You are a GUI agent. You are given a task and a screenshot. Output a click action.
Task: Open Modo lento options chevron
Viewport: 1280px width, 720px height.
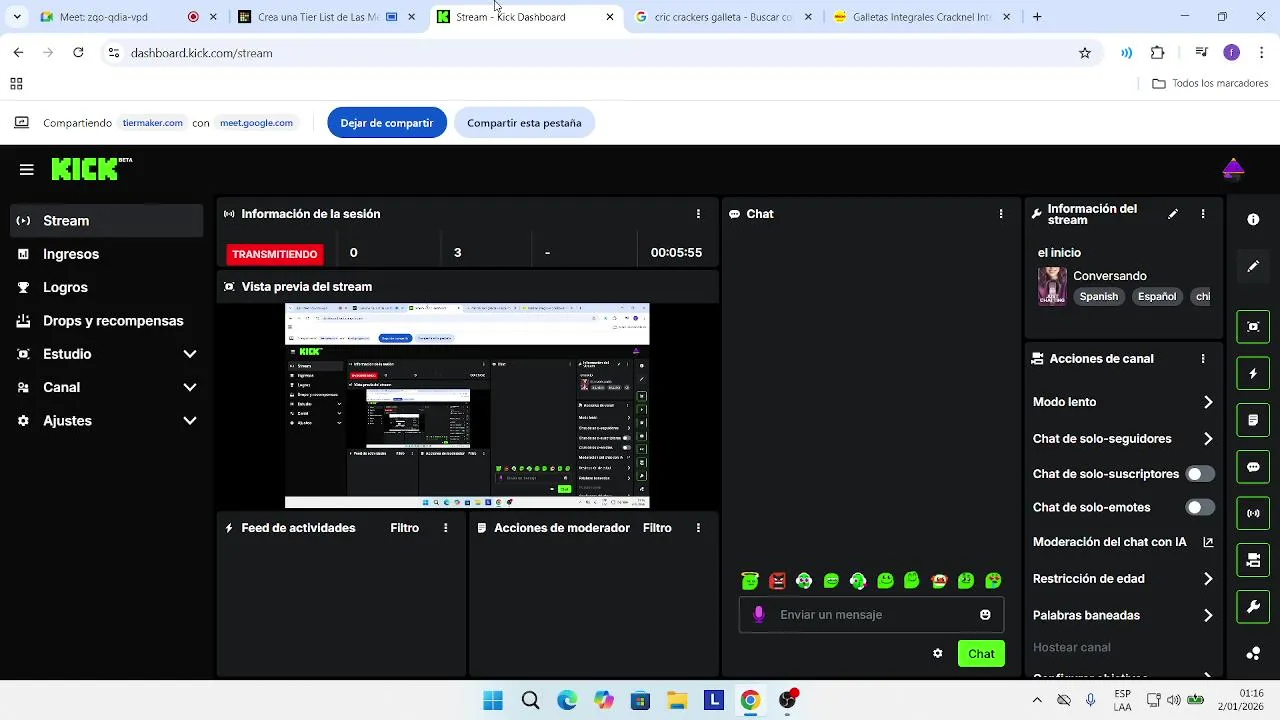click(1208, 402)
